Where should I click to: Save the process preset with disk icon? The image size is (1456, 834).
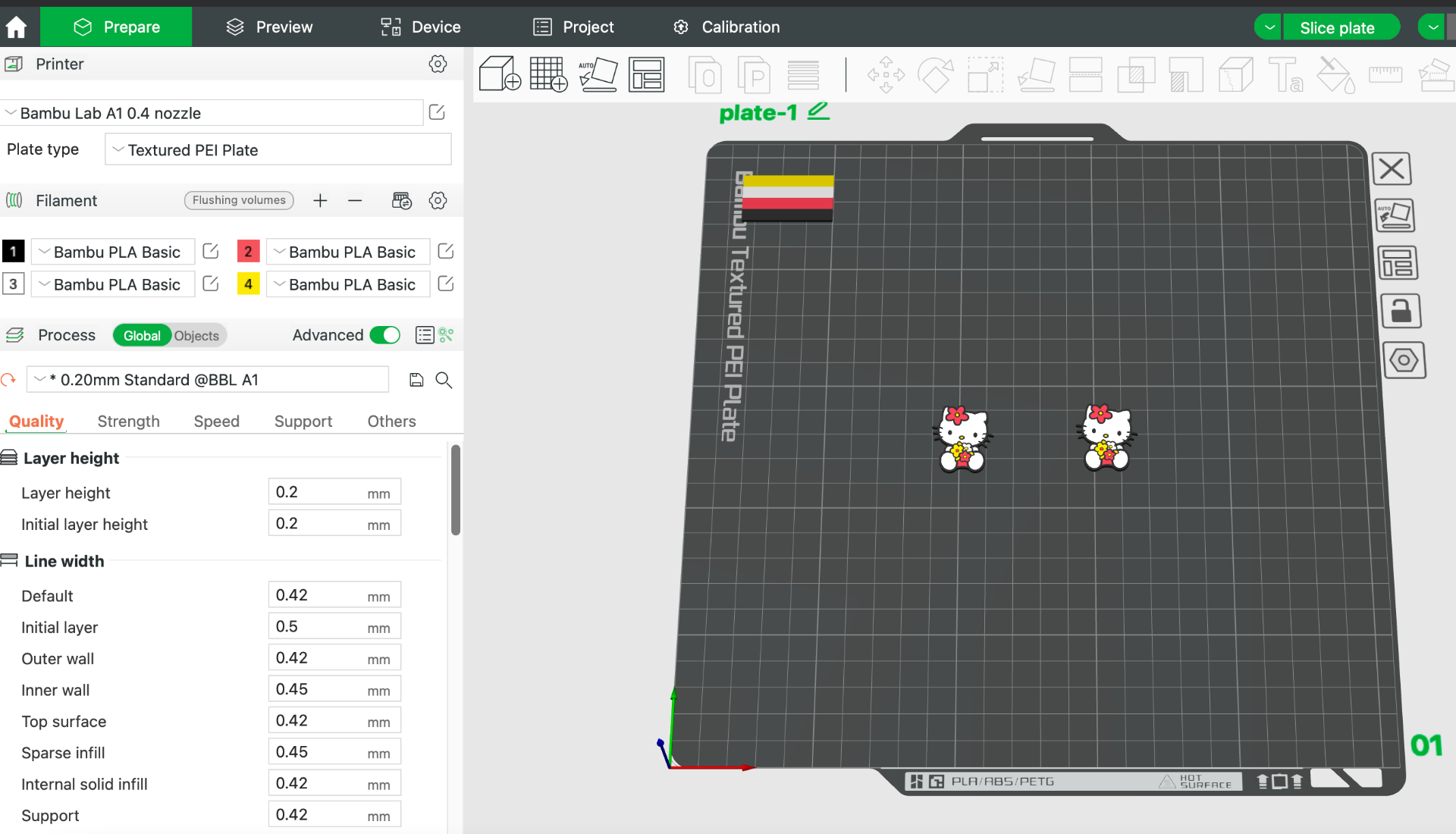(416, 380)
